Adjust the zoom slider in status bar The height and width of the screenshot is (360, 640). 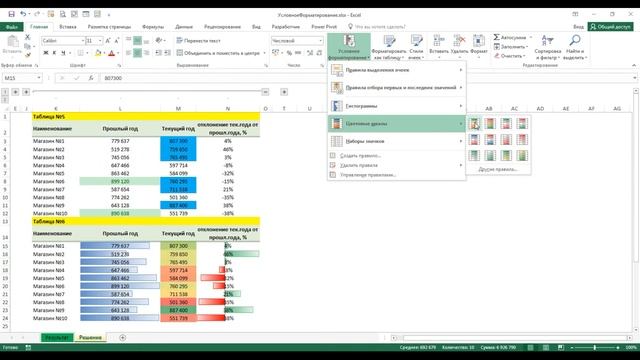[595, 347]
